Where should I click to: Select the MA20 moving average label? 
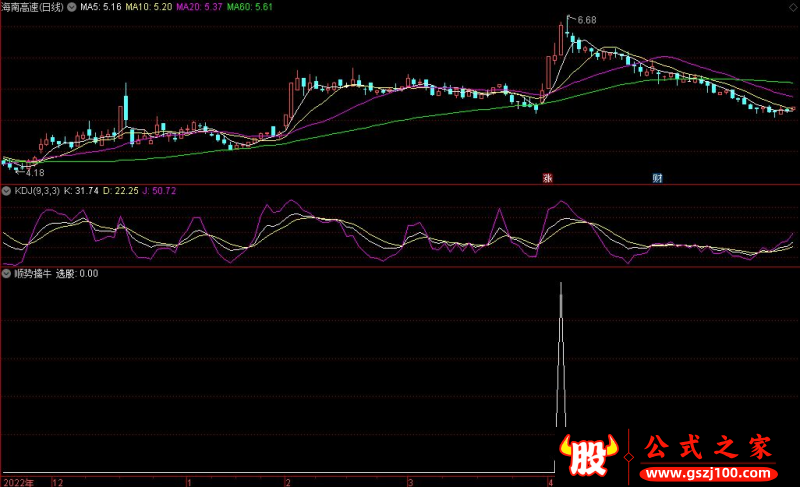click(x=196, y=7)
